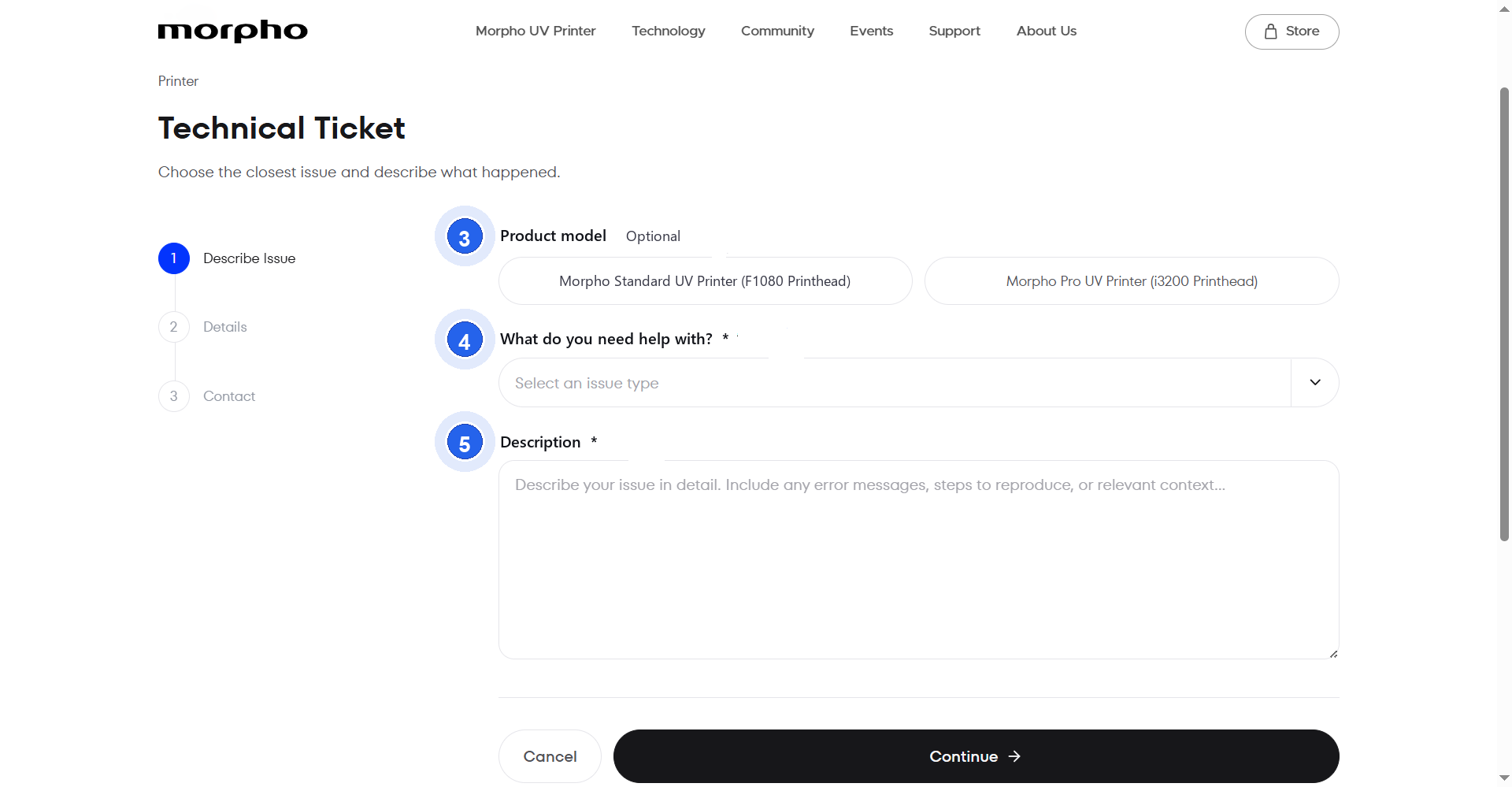This screenshot has height=787, width=1512.
Task: Click the arrow icon in Continue
Action: click(1014, 756)
